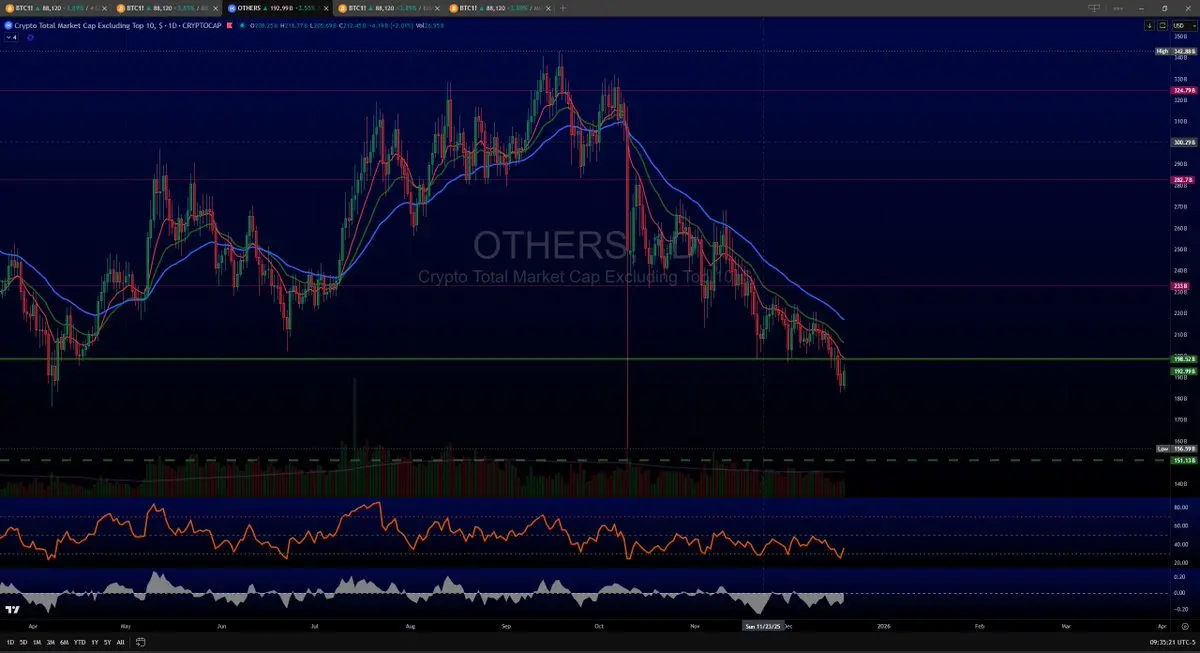The height and width of the screenshot is (653, 1200).
Task: Click the OTHERS symbol logo in legend
Action: (6, 26)
